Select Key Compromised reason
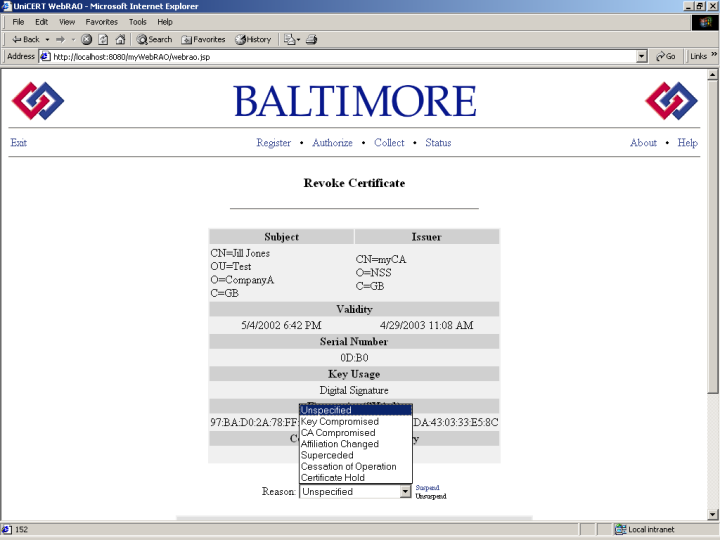The height and width of the screenshot is (540, 720). [356, 422]
